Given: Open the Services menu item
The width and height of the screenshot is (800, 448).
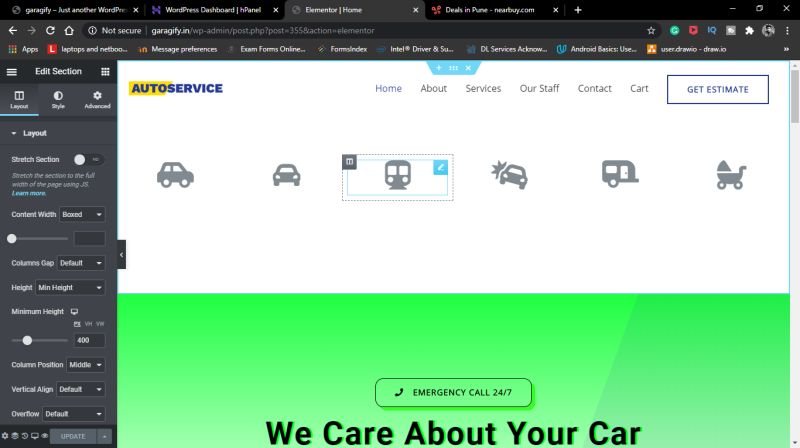Looking at the screenshot, I should (483, 89).
